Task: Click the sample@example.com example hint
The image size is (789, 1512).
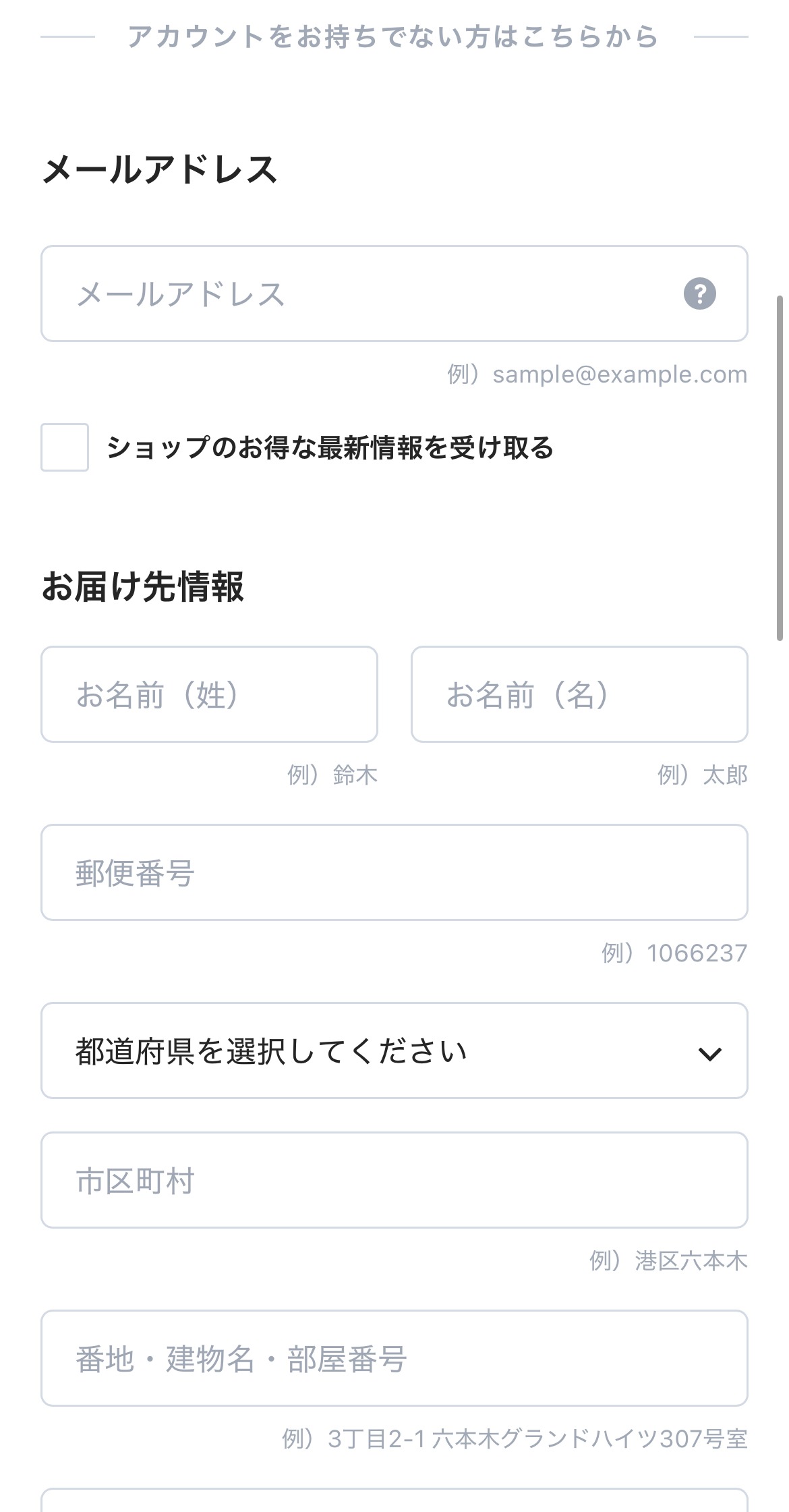Action: click(620, 374)
